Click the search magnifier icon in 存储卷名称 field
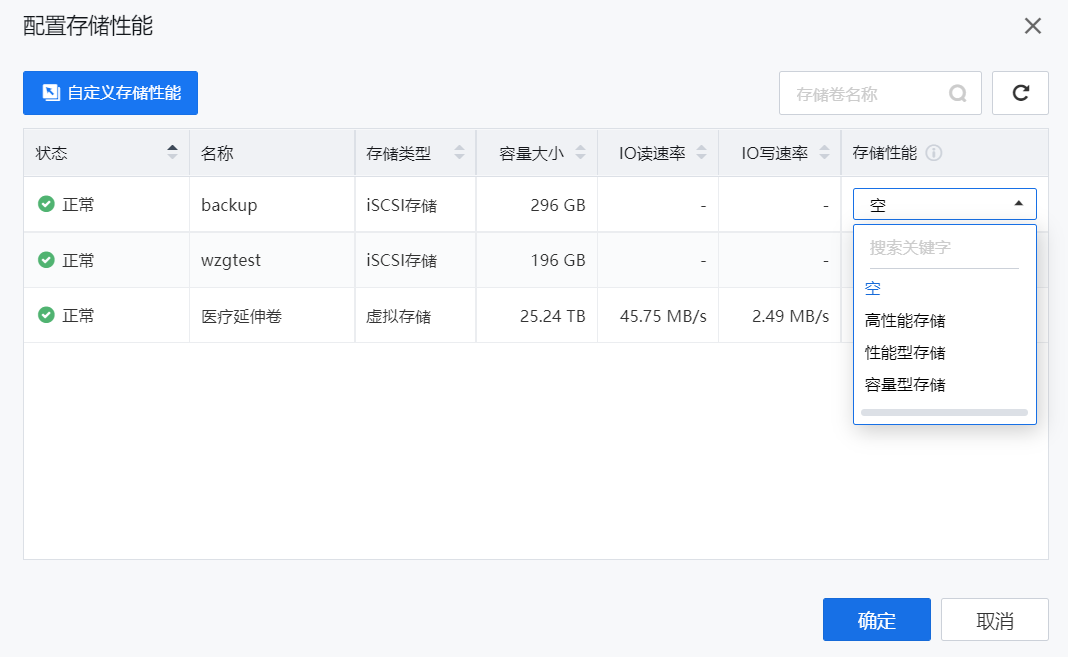The image size is (1068, 657). pyautogui.click(x=958, y=93)
